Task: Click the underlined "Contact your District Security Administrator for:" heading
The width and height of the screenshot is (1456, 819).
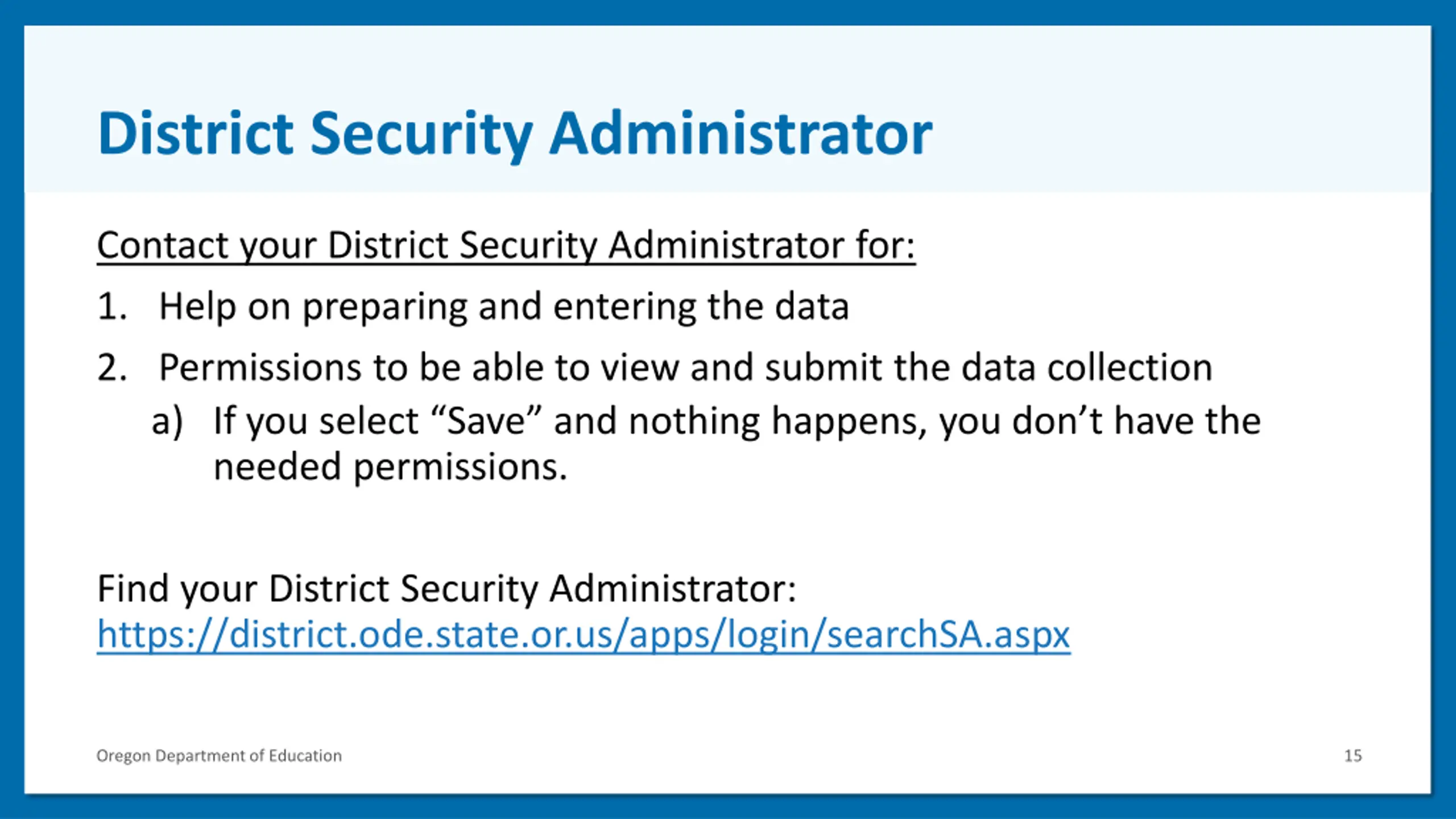Action: (506, 246)
